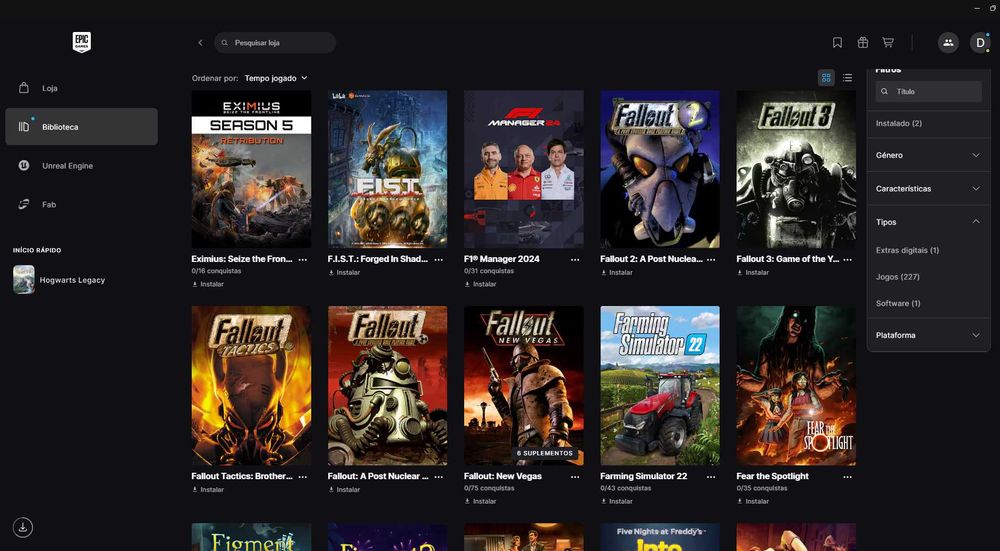
Task: Open the Fallout: New Vegas cover art
Action: coord(524,386)
